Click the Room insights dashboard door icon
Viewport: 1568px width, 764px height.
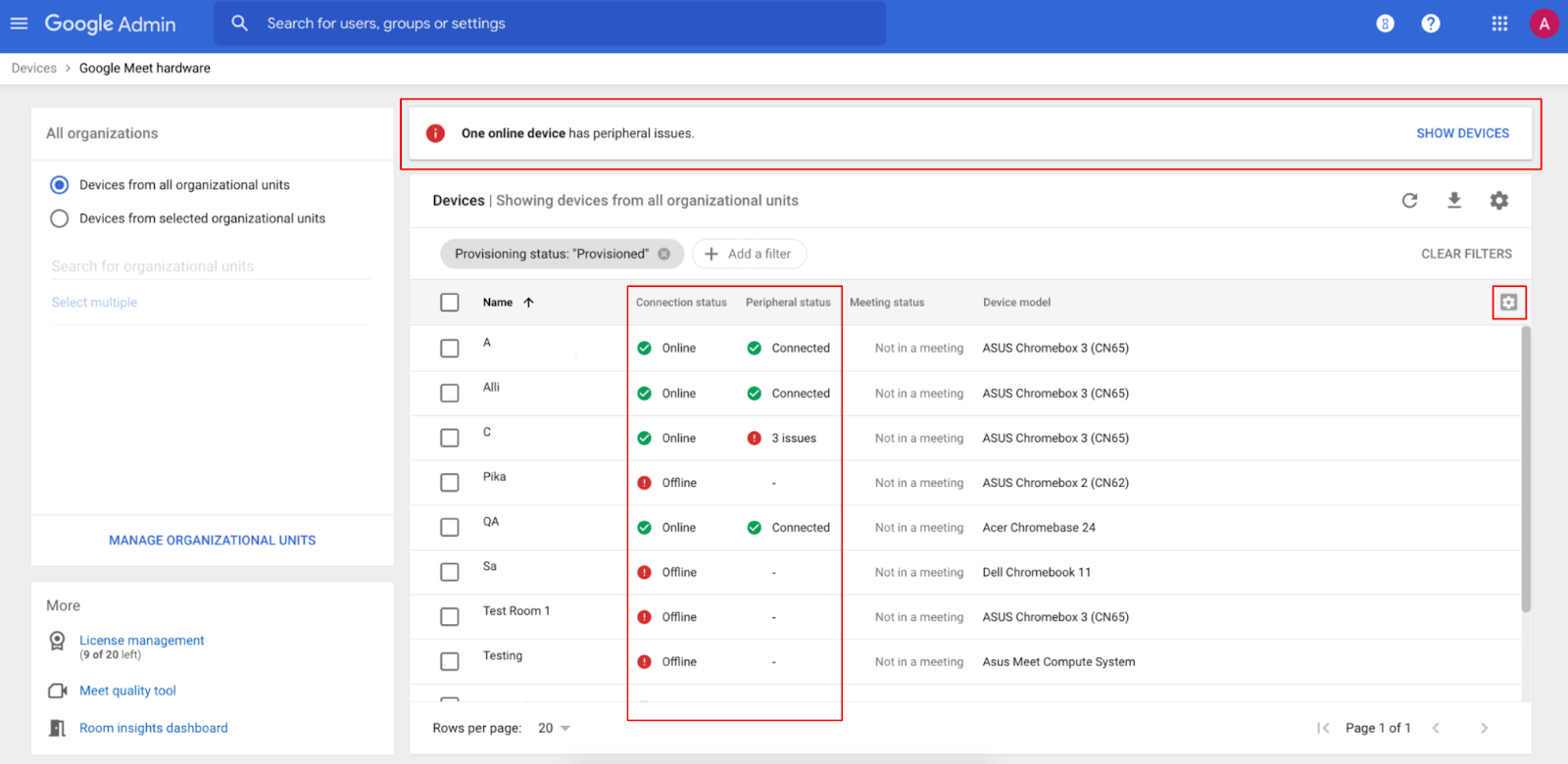pyautogui.click(x=58, y=728)
